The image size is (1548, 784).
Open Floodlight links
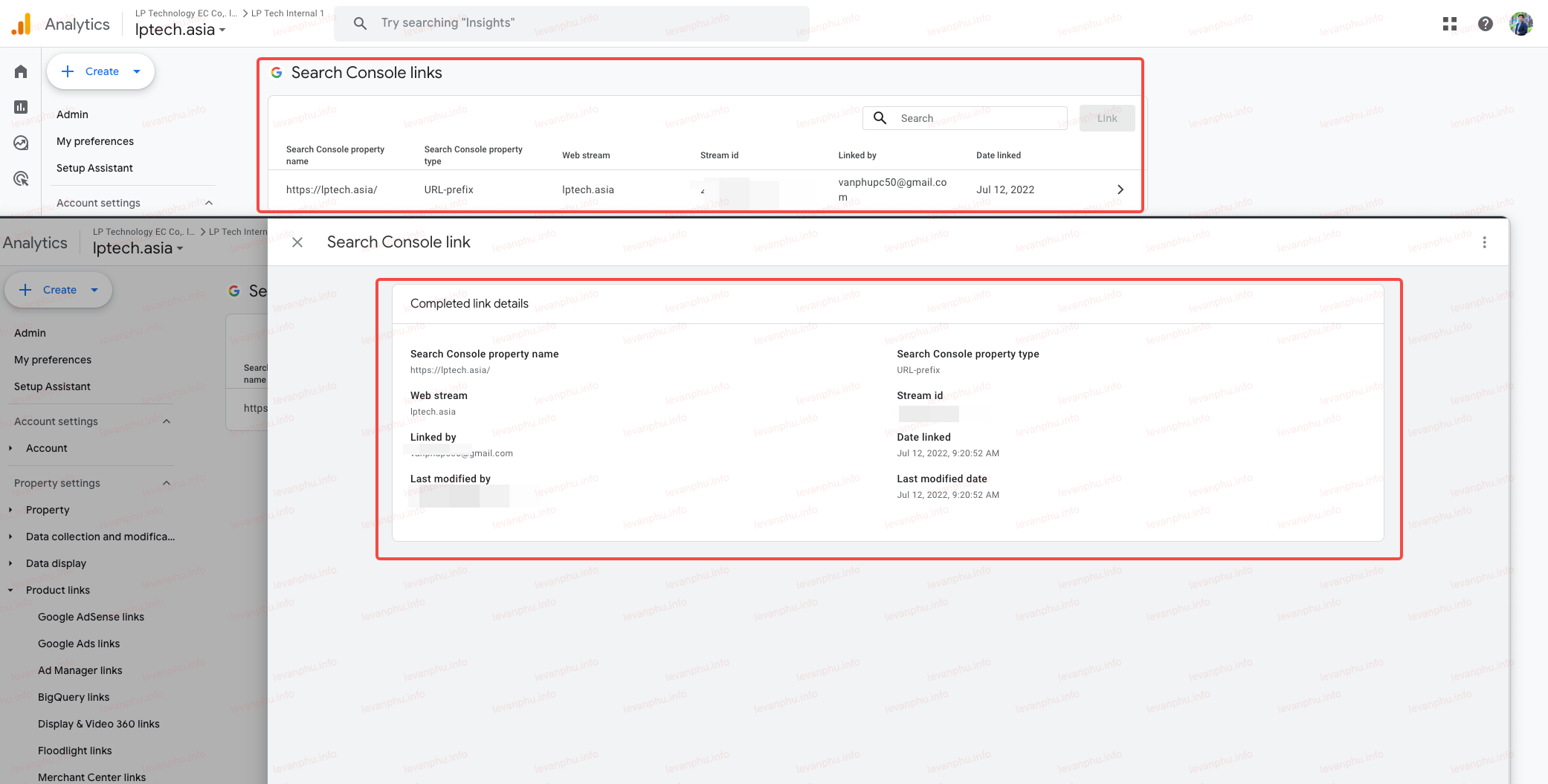click(74, 751)
